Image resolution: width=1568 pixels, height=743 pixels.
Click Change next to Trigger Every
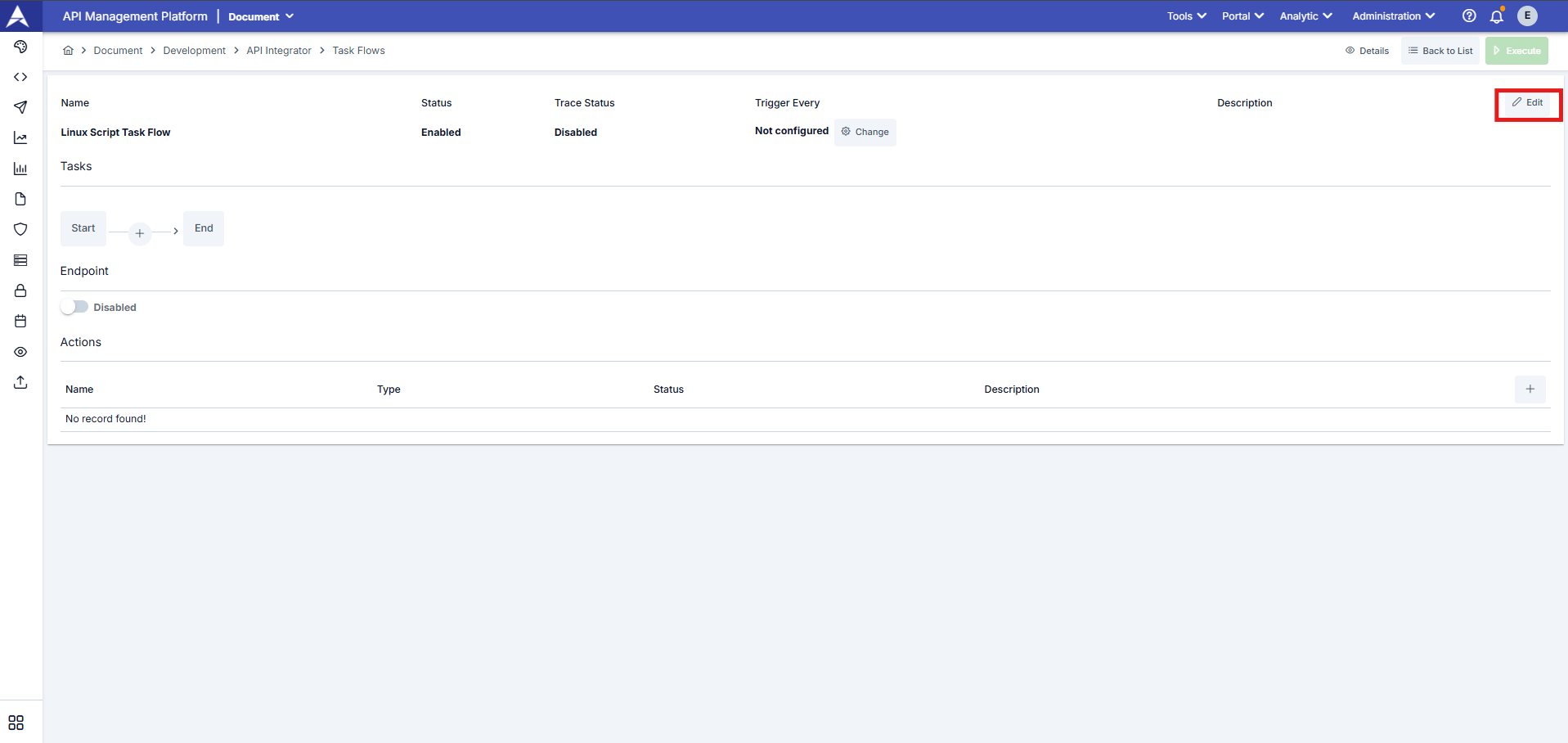[x=865, y=132]
